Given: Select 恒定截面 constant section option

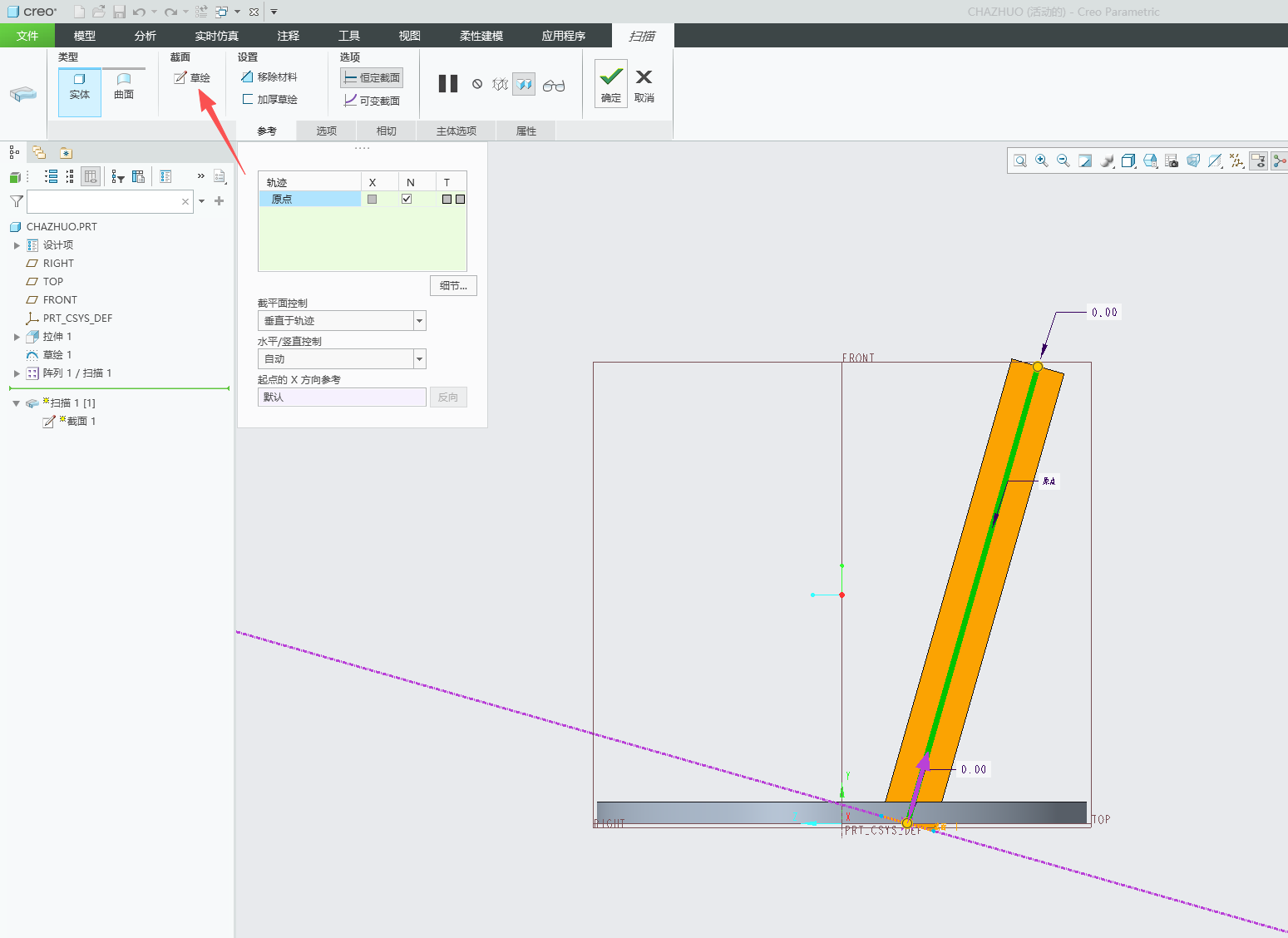Looking at the screenshot, I should pos(372,77).
